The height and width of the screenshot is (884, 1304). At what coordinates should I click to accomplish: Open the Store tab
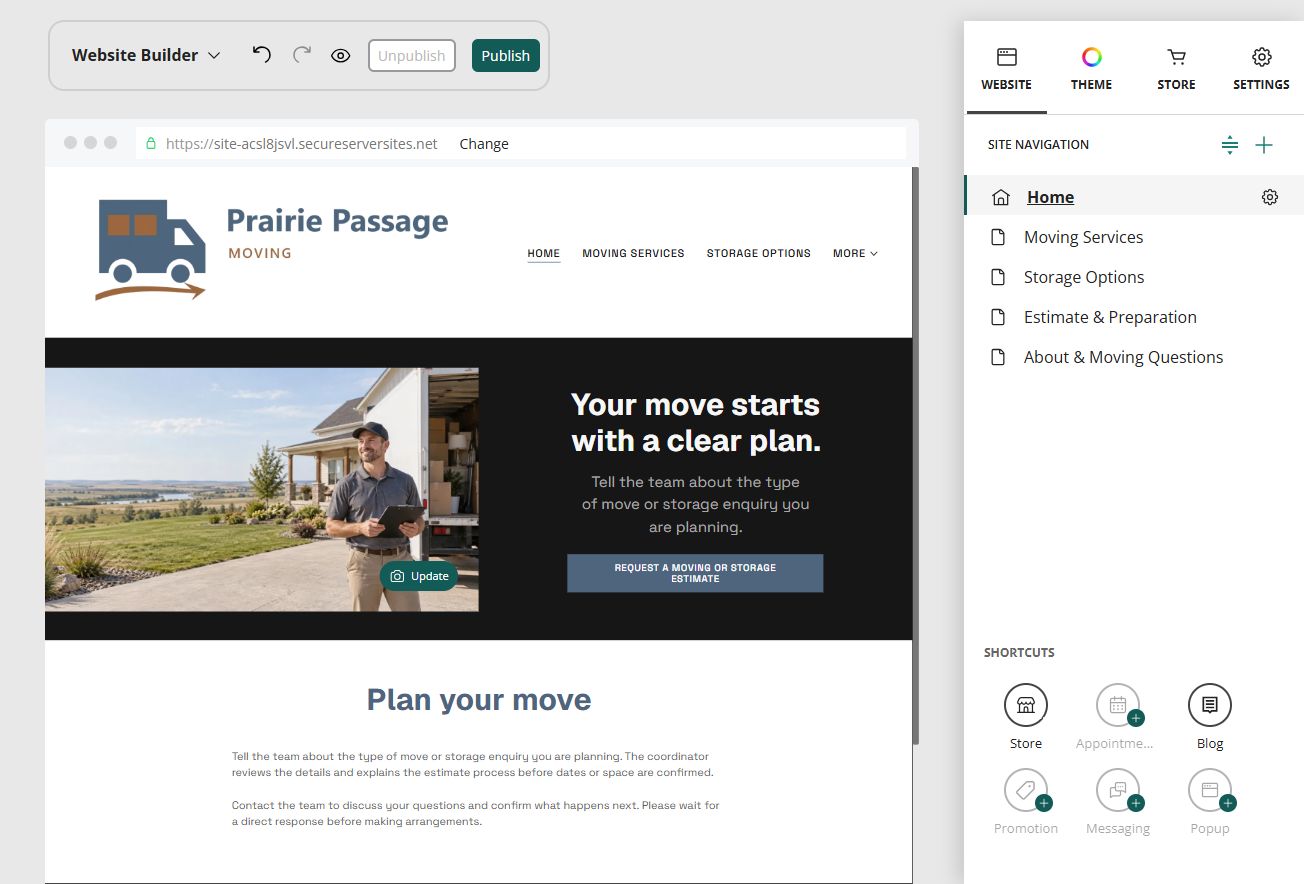(x=1176, y=68)
